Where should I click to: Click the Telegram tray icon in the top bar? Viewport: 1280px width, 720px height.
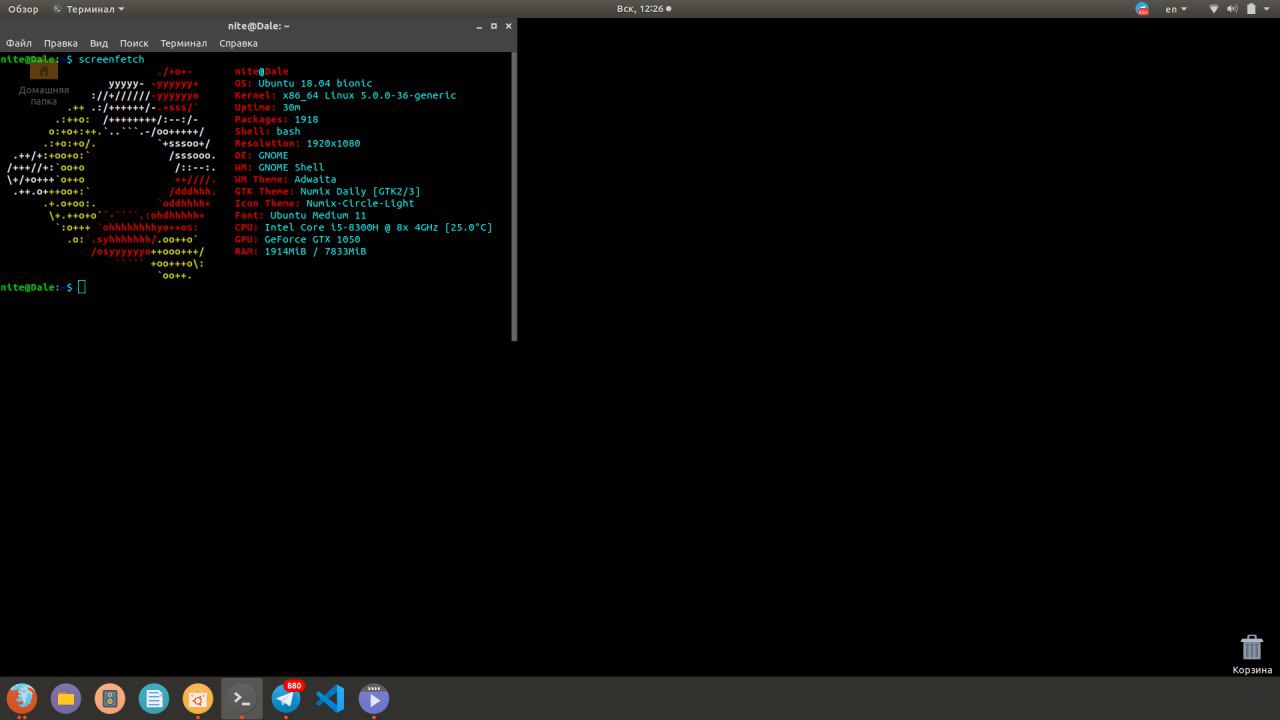click(1143, 9)
